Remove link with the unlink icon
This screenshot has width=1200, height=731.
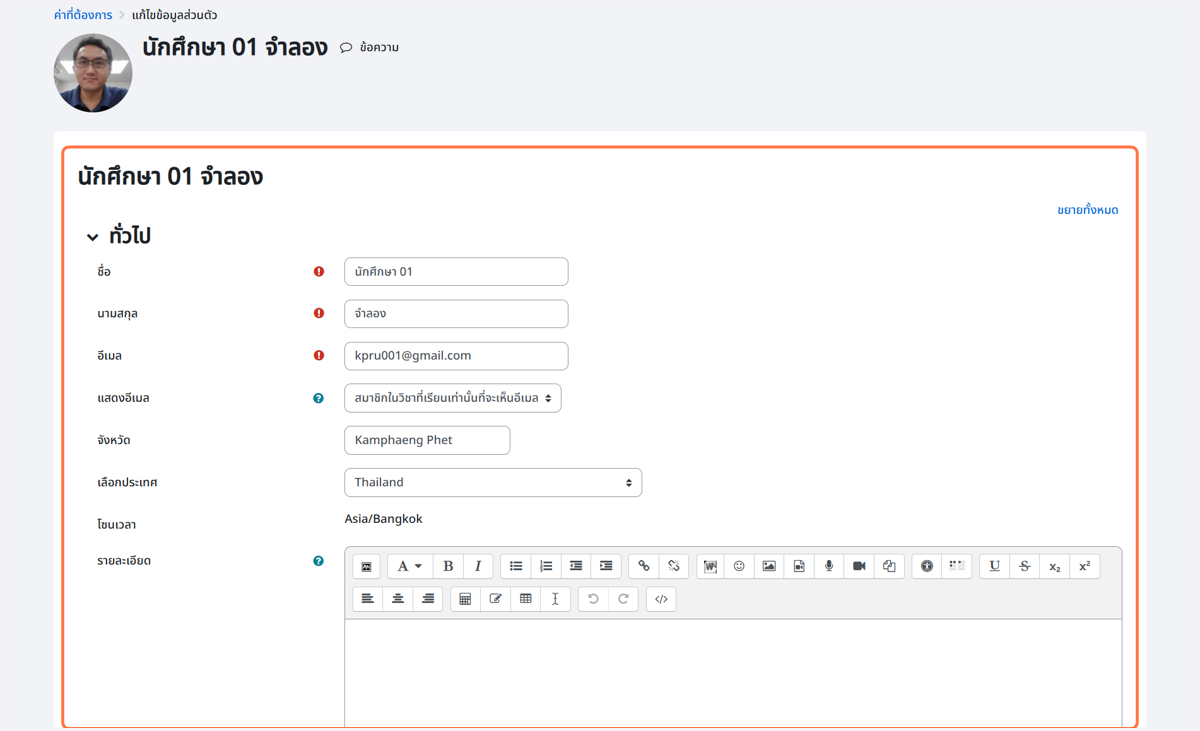click(x=674, y=566)
